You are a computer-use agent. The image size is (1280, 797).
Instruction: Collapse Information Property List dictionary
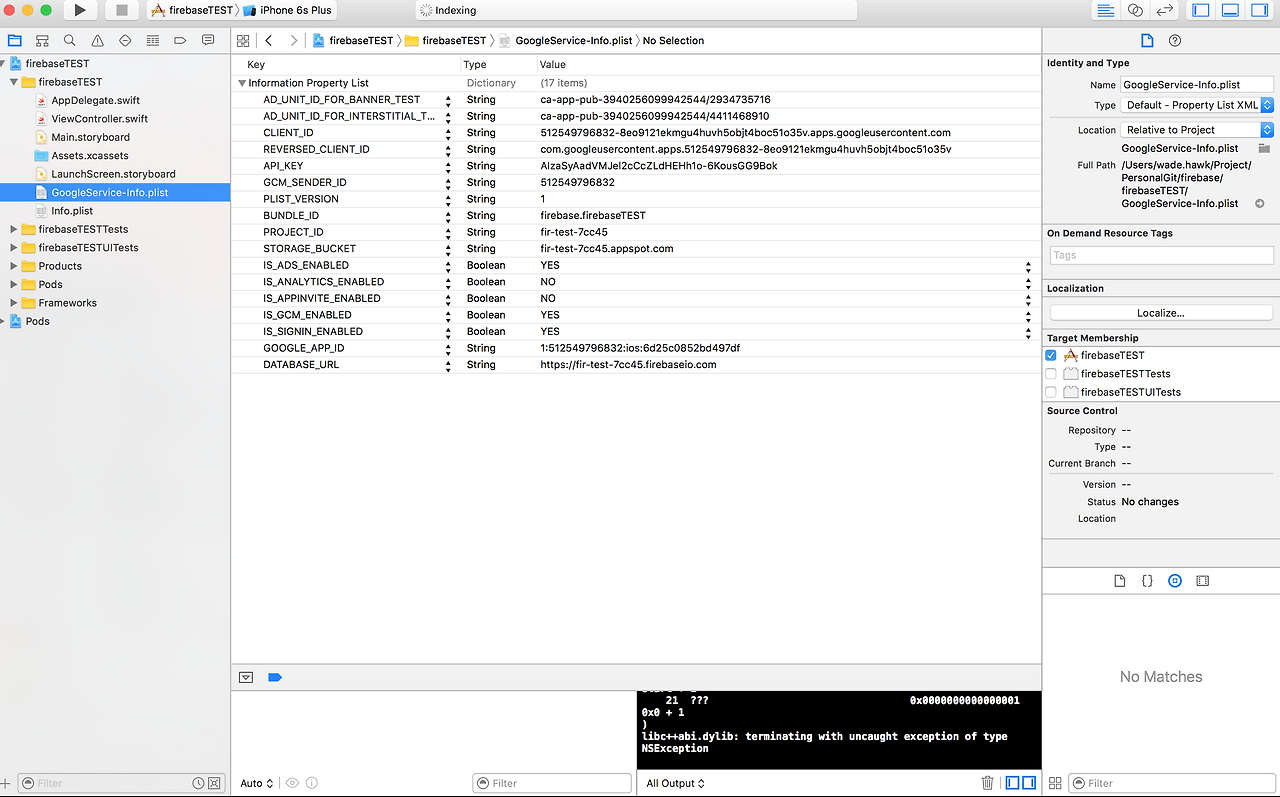(x=242, y=83)
